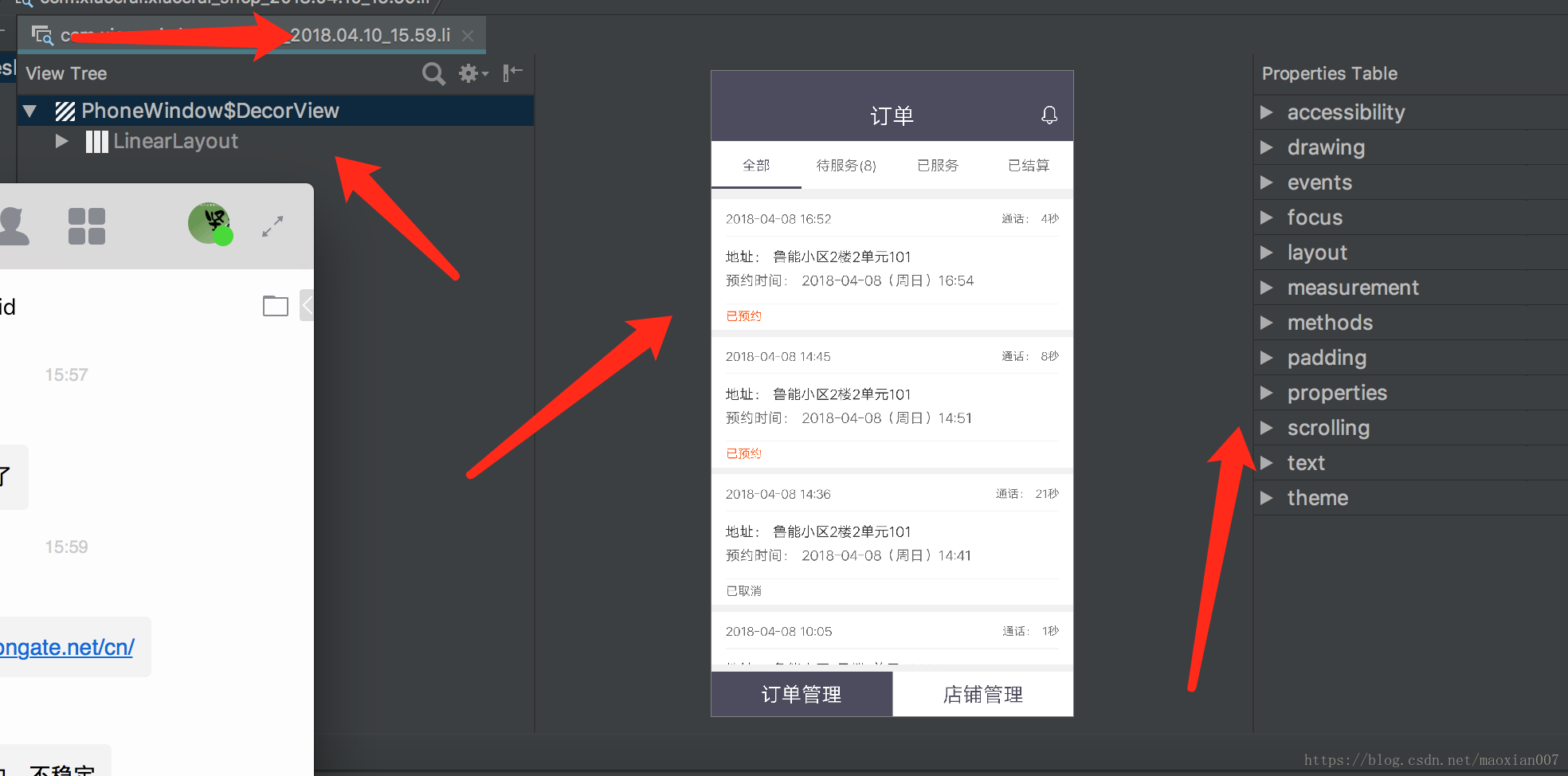
Task: Click the address line of the 14:45 order
Action: [818, 394]
